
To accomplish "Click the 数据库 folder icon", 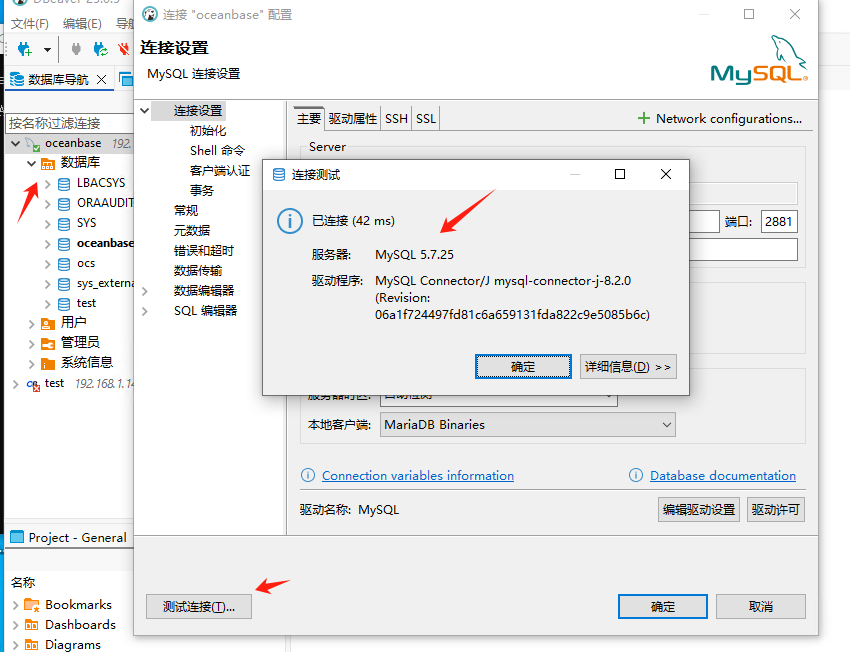I will click(x=48, y=163).
